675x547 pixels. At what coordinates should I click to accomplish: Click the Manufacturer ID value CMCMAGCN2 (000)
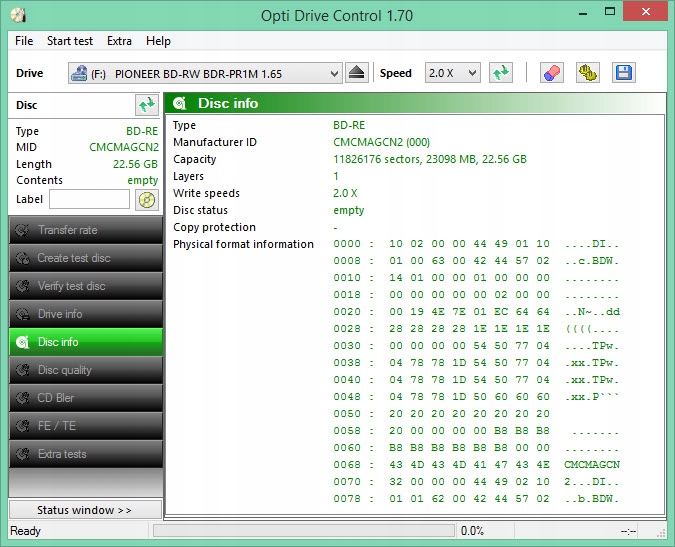tap(381, 142)
